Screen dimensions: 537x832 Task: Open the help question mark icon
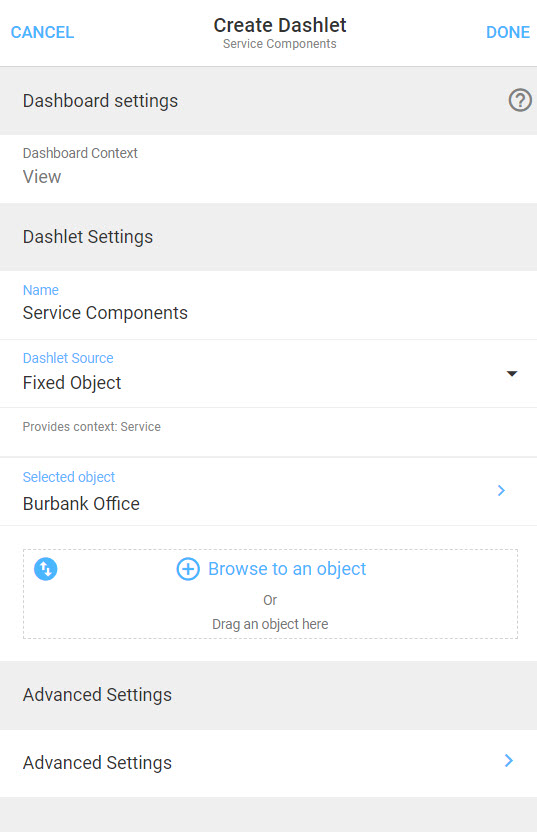click(520, 100)
